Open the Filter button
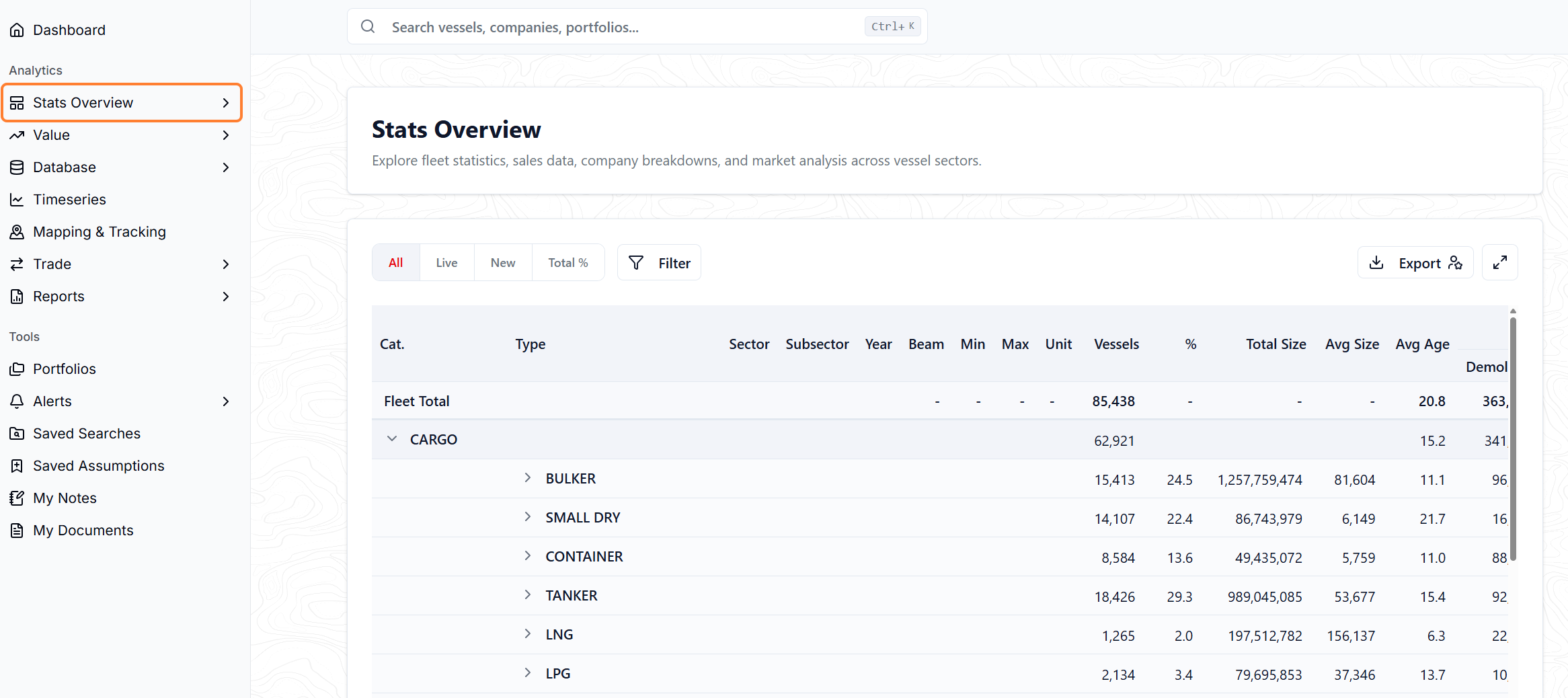The height and width of the screenshot is (698, 1568). pyautogui.click(x=659, y=262)
